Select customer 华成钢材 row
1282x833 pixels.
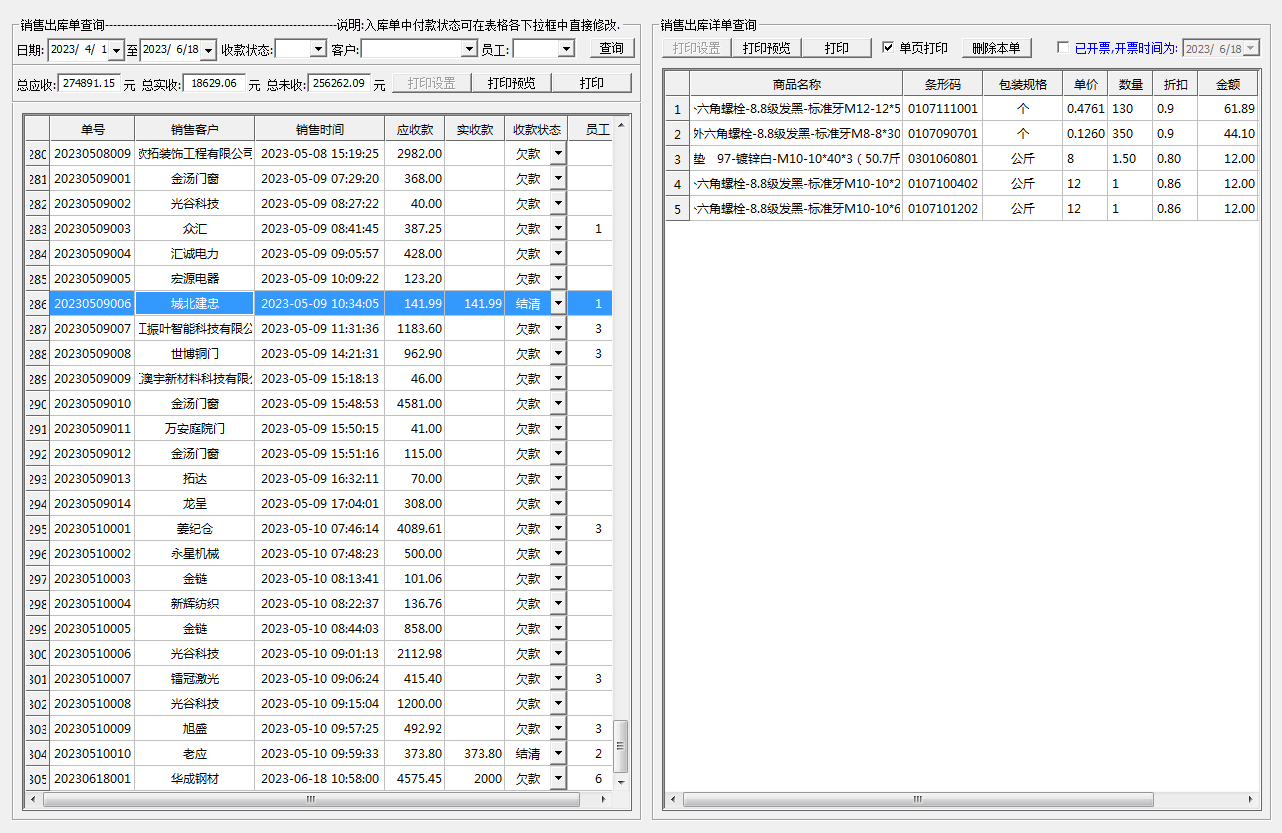pos(195,778)
